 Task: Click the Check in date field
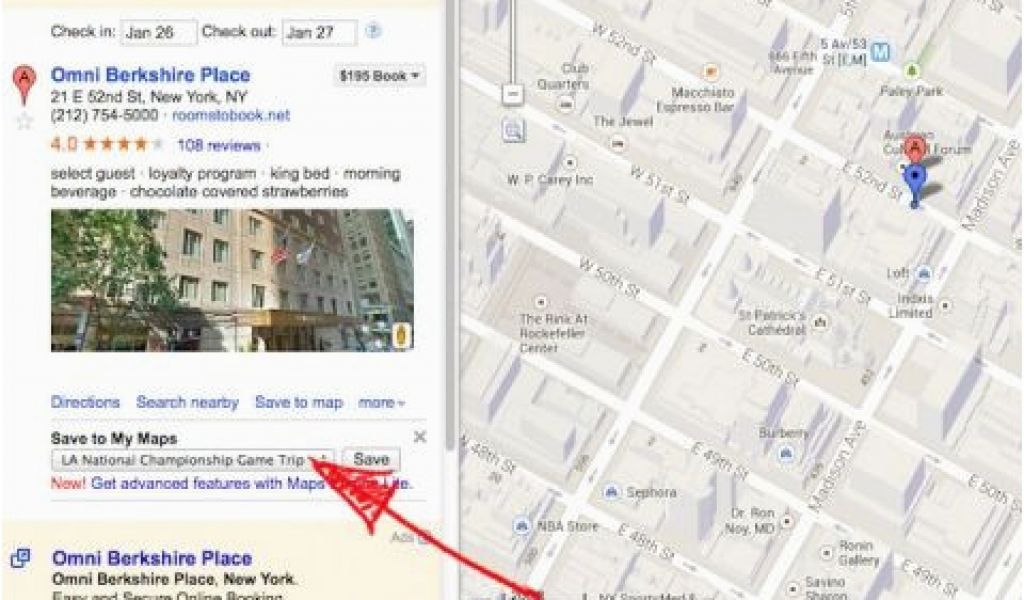[159, 32]
